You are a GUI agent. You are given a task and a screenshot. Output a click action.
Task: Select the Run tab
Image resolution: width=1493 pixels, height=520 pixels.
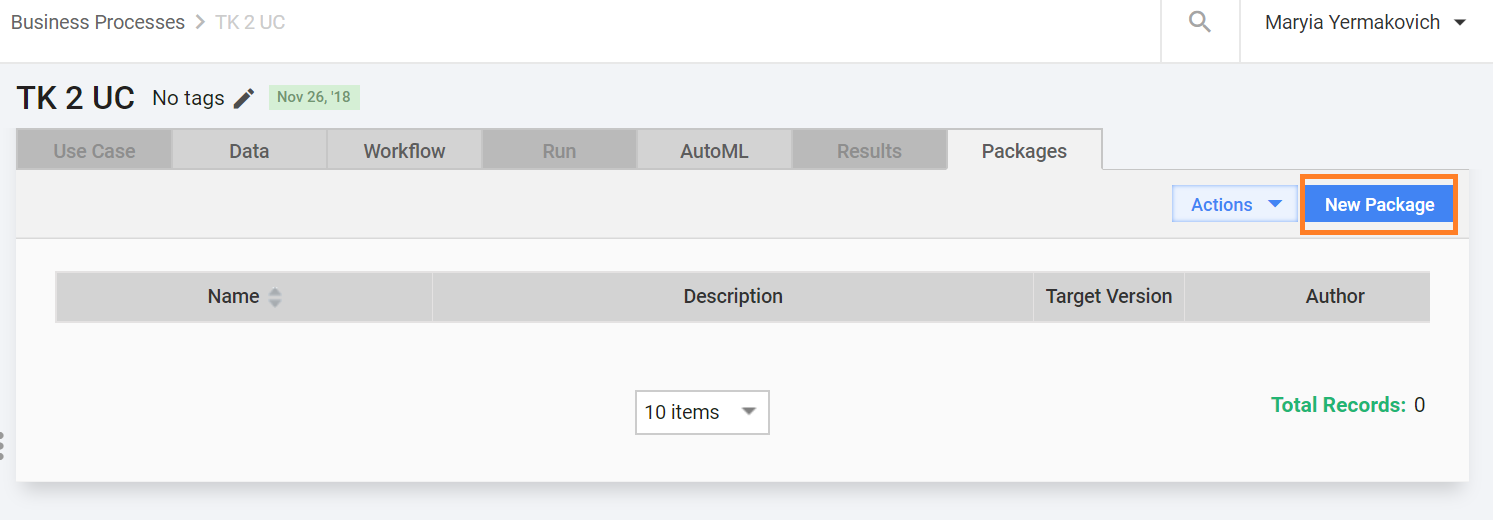coord(559,151)
